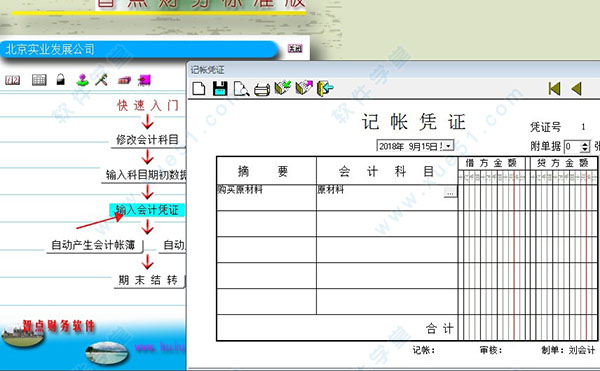This screenshot has height=371, width=600.
Task: Click 期末结转 step button
Action: (149, 280)
